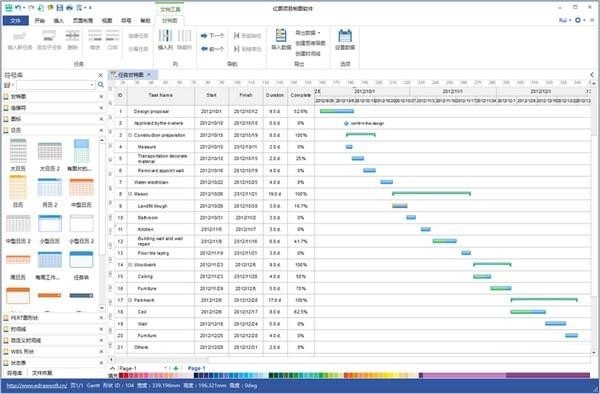Open the Export Data dropdown in ribbon

[x=308, y=33]
